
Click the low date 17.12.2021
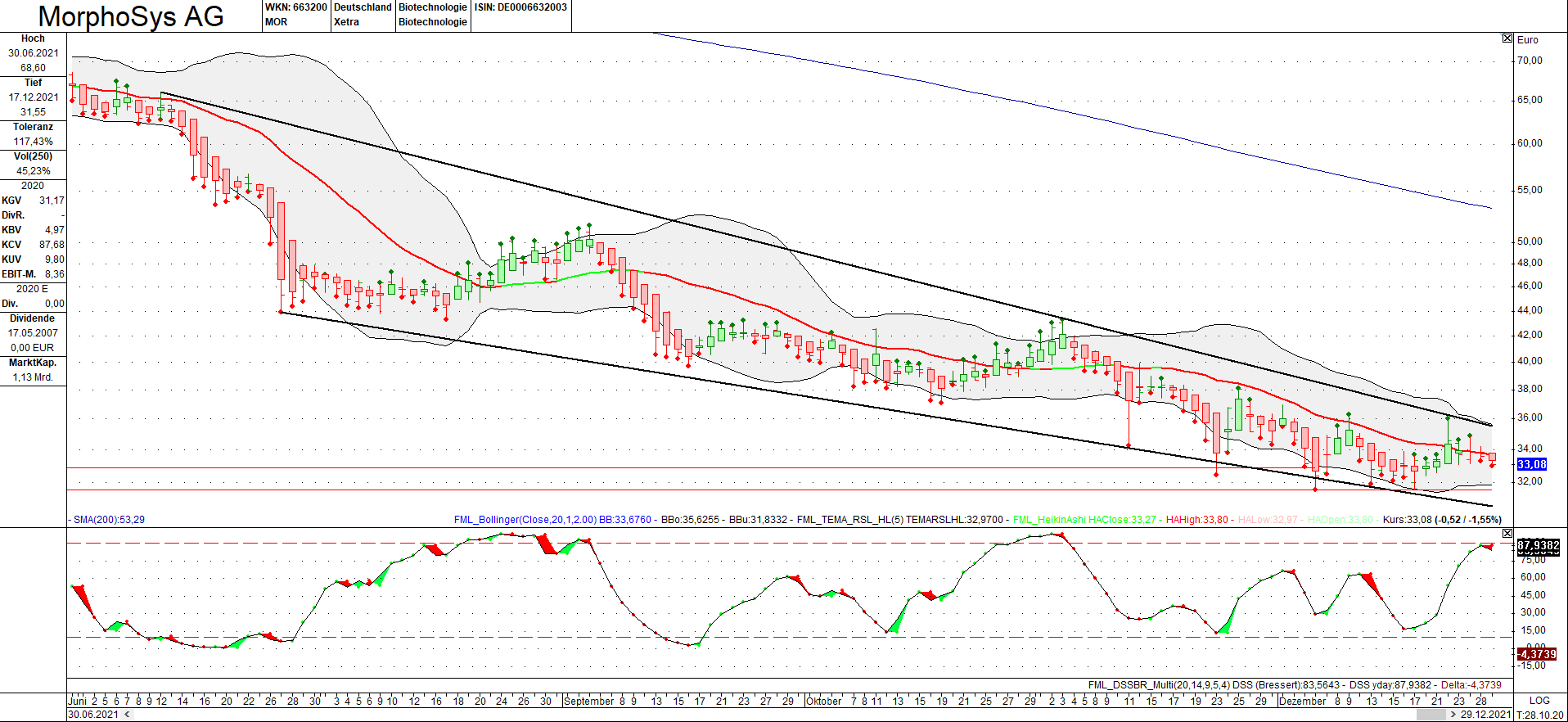34,97
